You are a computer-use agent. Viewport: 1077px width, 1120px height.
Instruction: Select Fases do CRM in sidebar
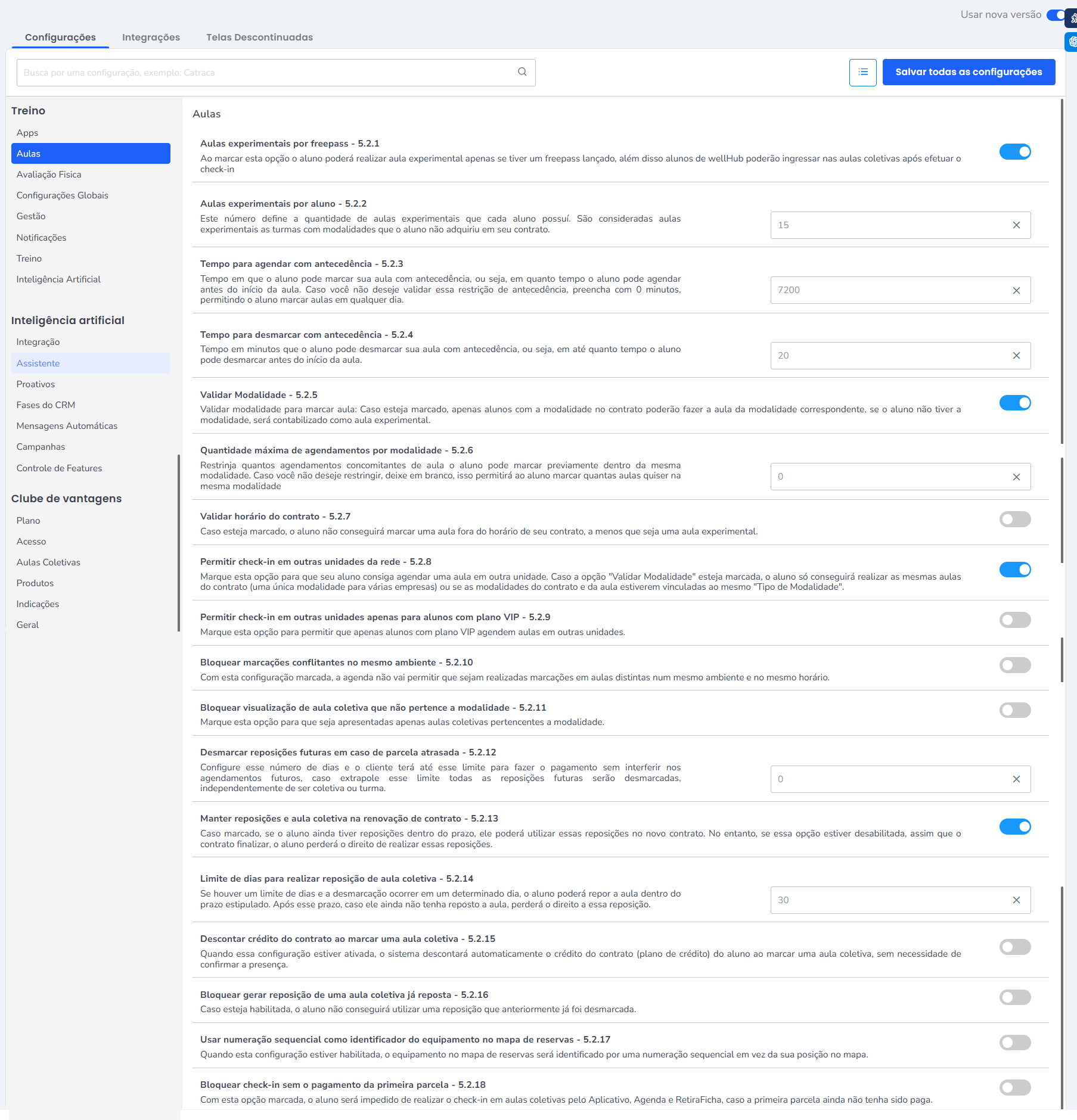(x=46, y=405)
